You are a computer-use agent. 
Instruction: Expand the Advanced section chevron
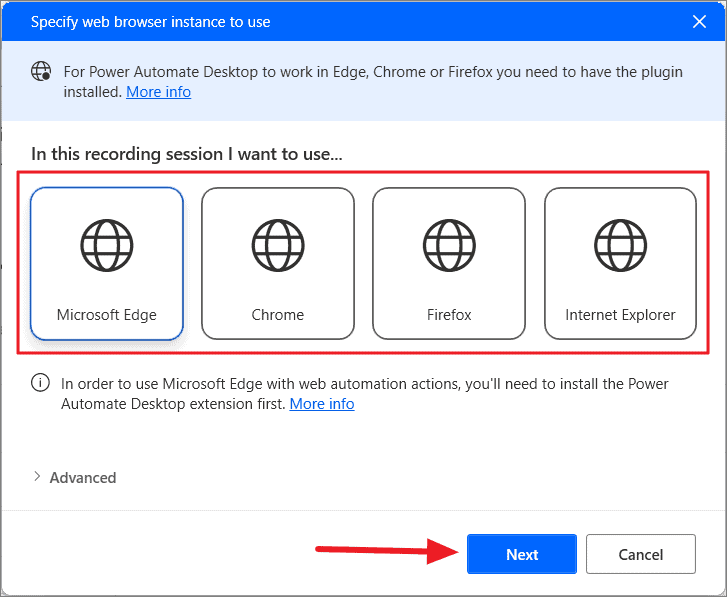click(x=37, y=476)
